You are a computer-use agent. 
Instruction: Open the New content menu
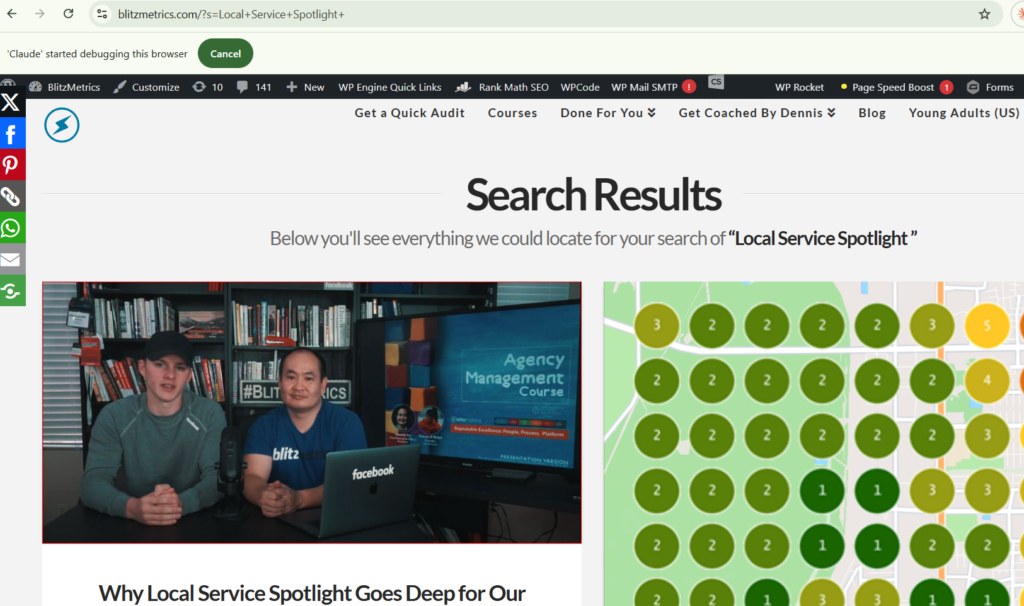click(x=304, y=87)
